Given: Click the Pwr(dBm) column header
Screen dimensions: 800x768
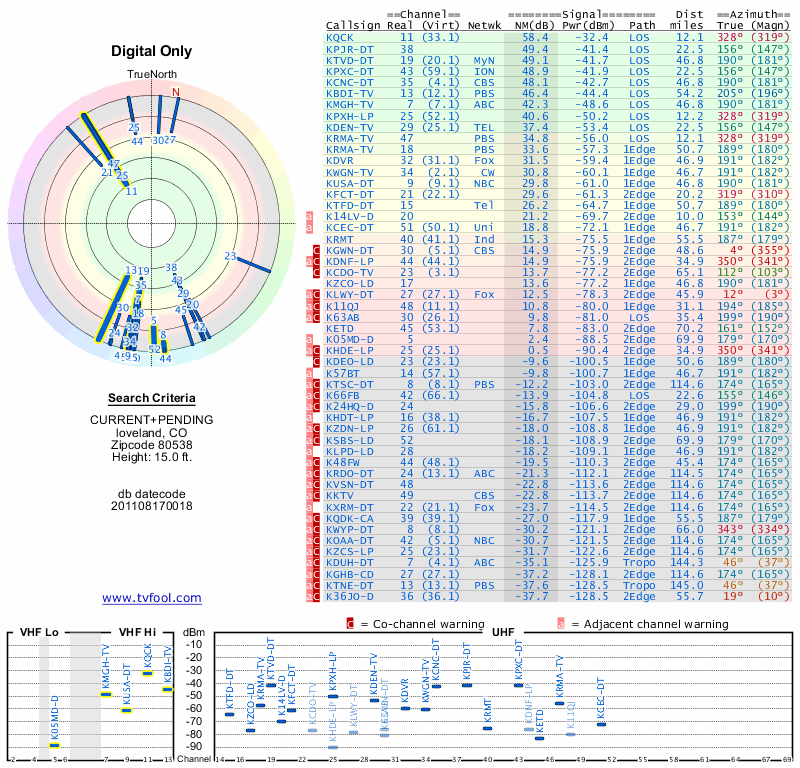Looking at the screenshot, I should (x=588, y=25).
